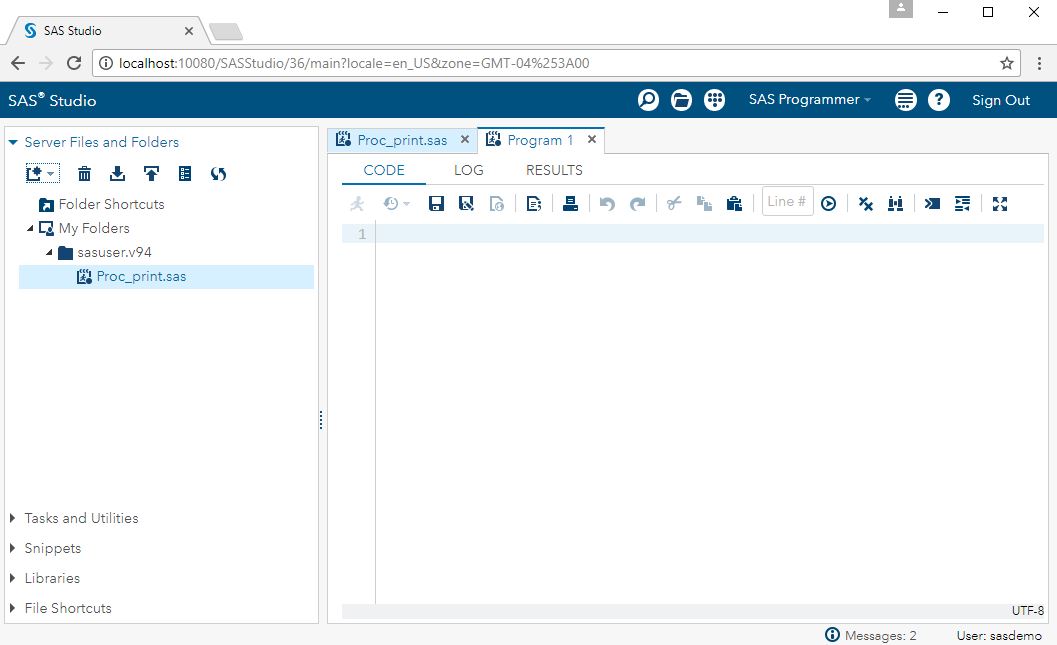Viewport: 1057px width, 645px height.
Task: Open the Chrome three-dot menu
Action: click(1039, 63)
